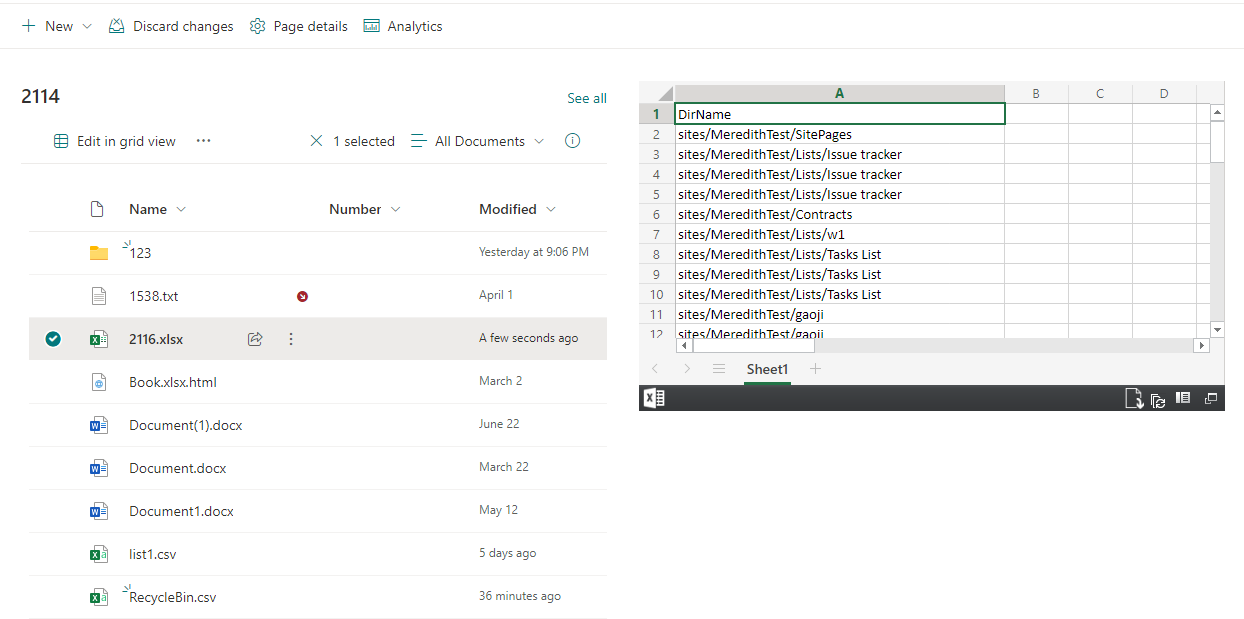Image resolution: width=1244 pixels, height=619 pixels.
Task: Click the Word icon for Document(1).docx
Action: pos(98,425)
